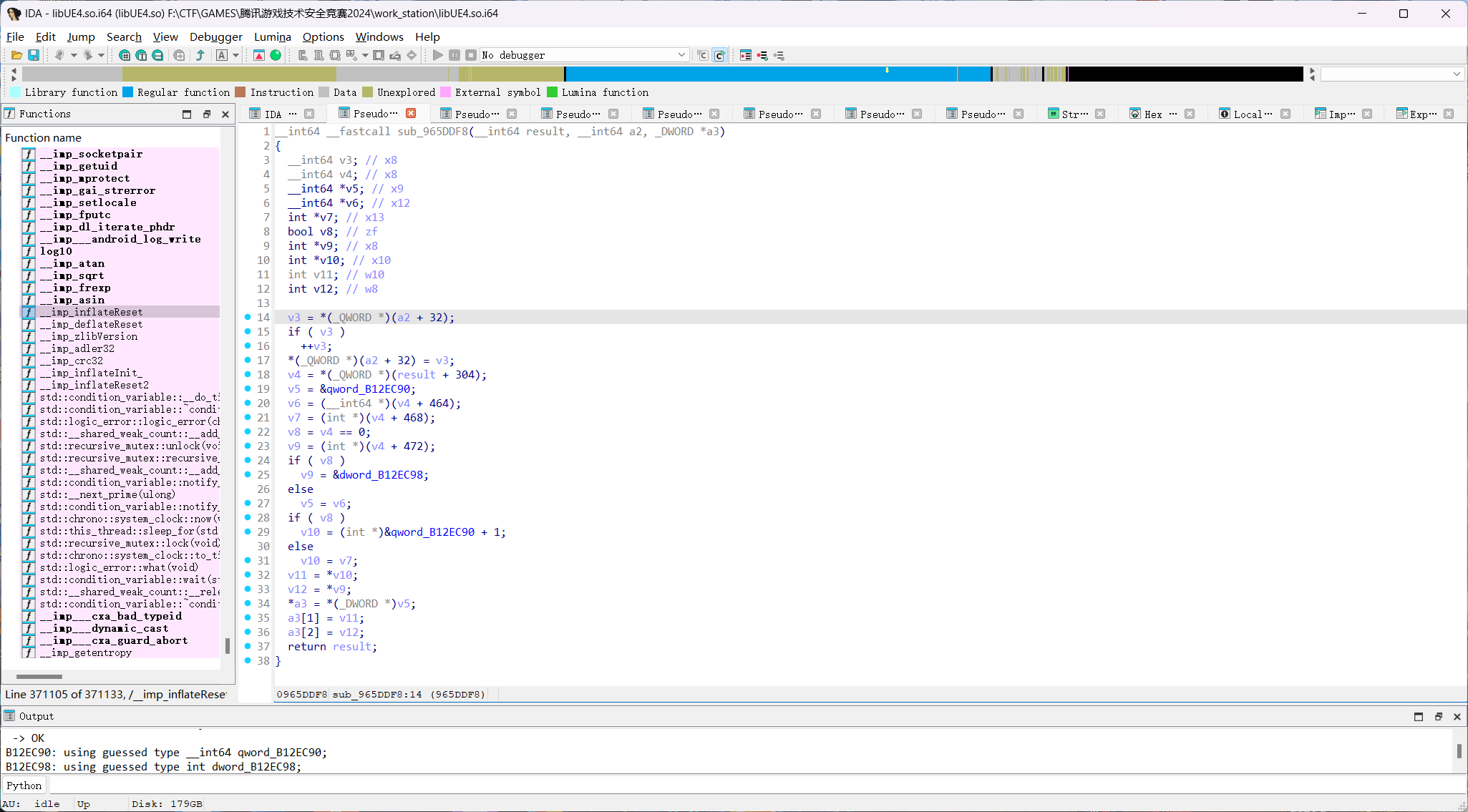The image size is (1468, 812).
Task: Click the boxed letter 'A' toolbar icon
Action: tap(222, 55)
